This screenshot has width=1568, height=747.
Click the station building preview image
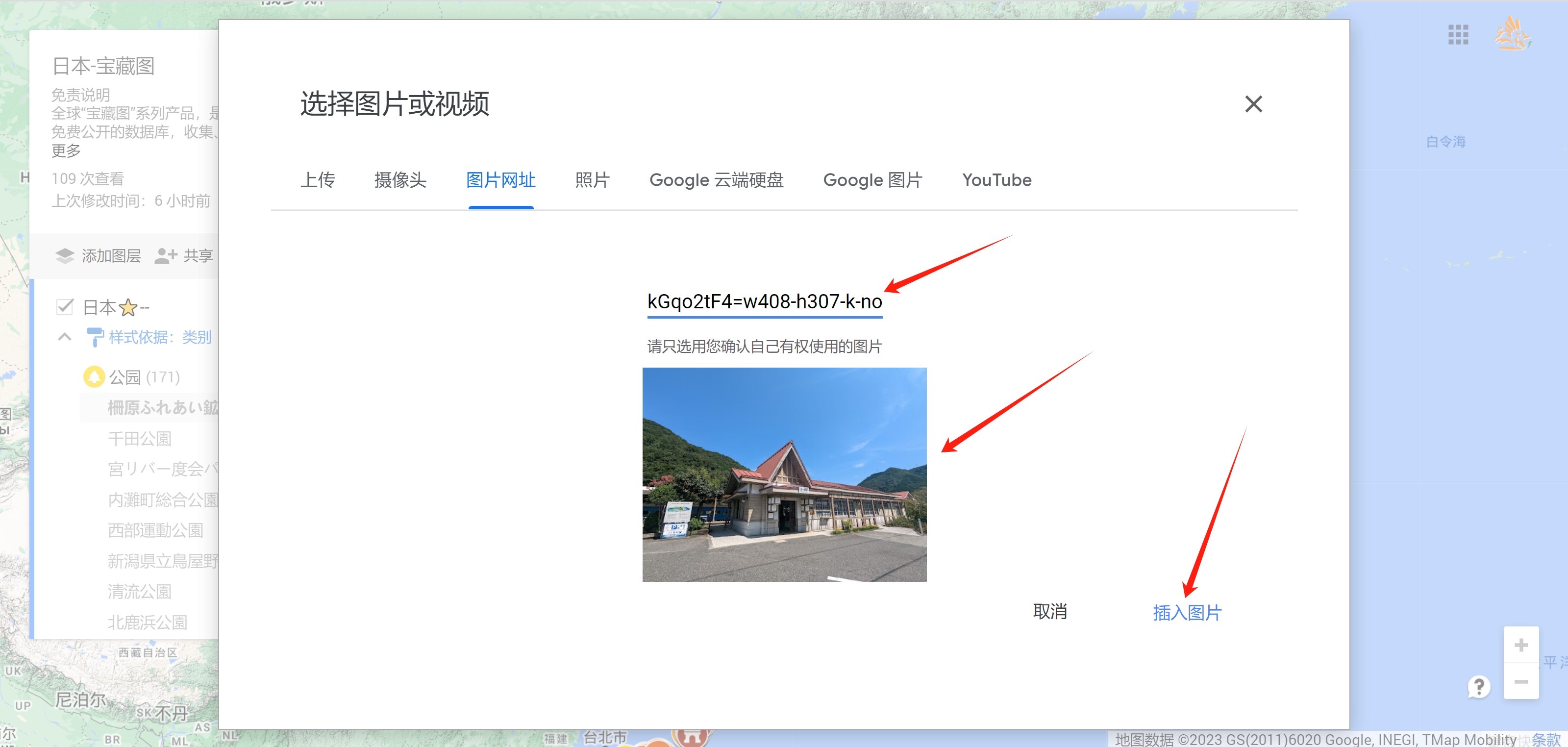pyautogui.click(x=784, y=474)
